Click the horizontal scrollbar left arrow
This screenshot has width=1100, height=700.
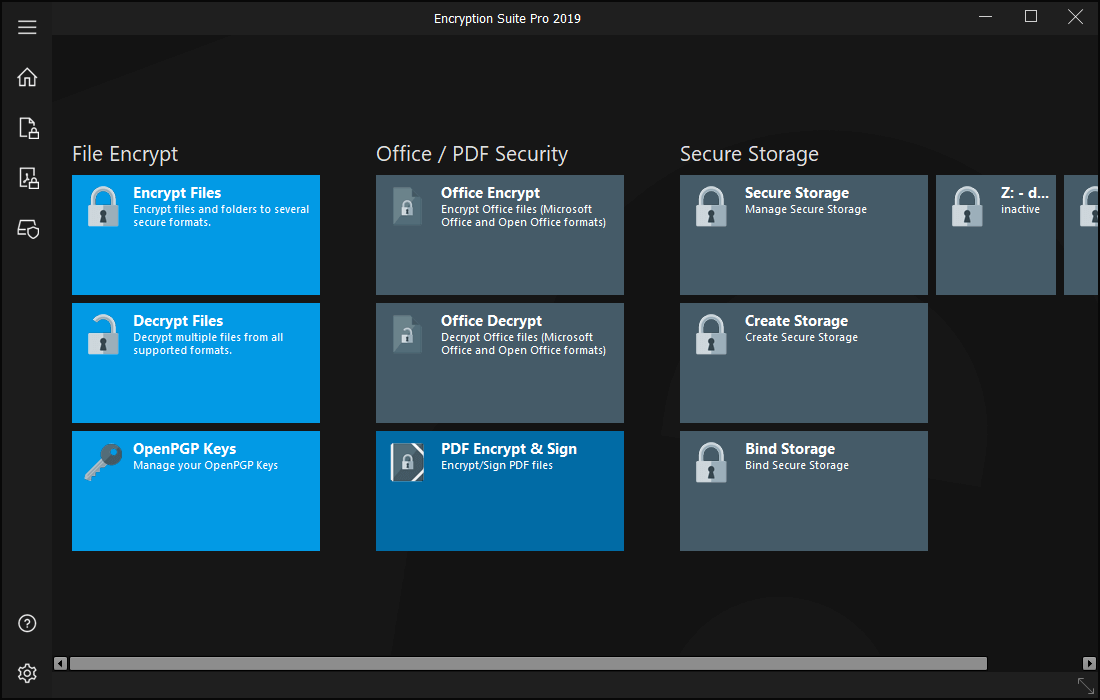(x=60, y=663)
